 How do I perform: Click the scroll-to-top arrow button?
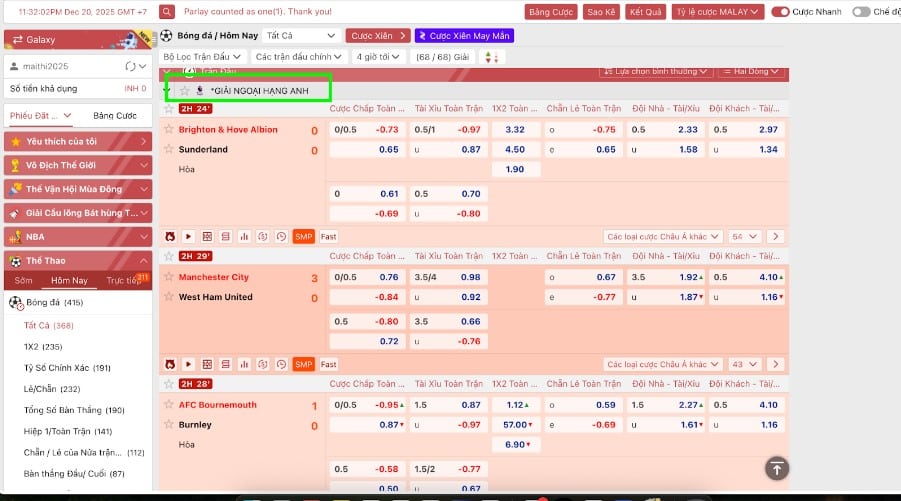pyautogui.click(x=777, y=468)
